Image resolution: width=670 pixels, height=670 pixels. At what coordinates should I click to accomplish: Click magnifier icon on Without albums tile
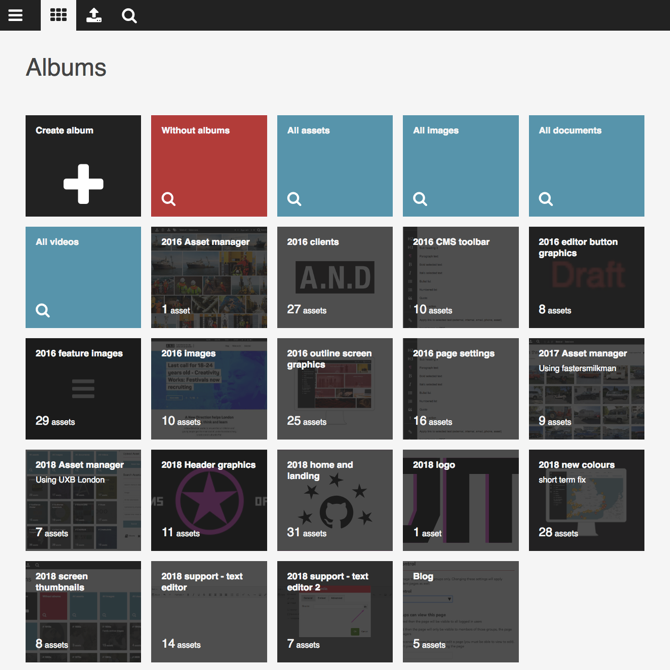pyautogui.click(x=169, y=199)
